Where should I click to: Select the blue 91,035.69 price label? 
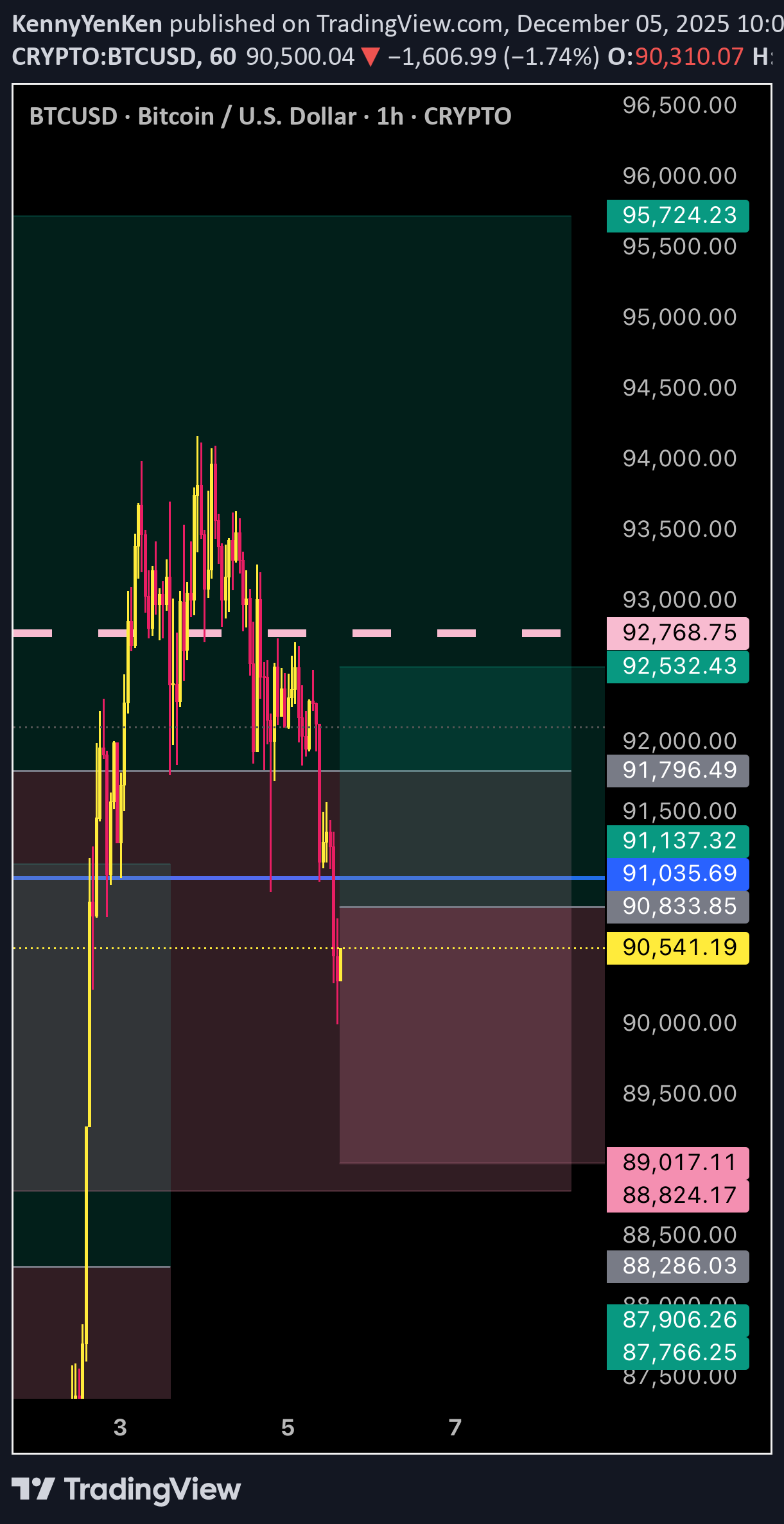coord(678,874)
